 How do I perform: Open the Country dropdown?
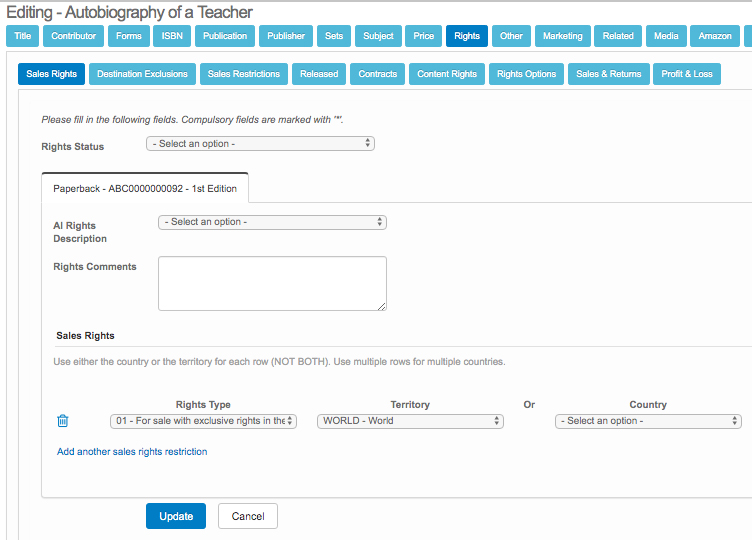pos(648,421)
